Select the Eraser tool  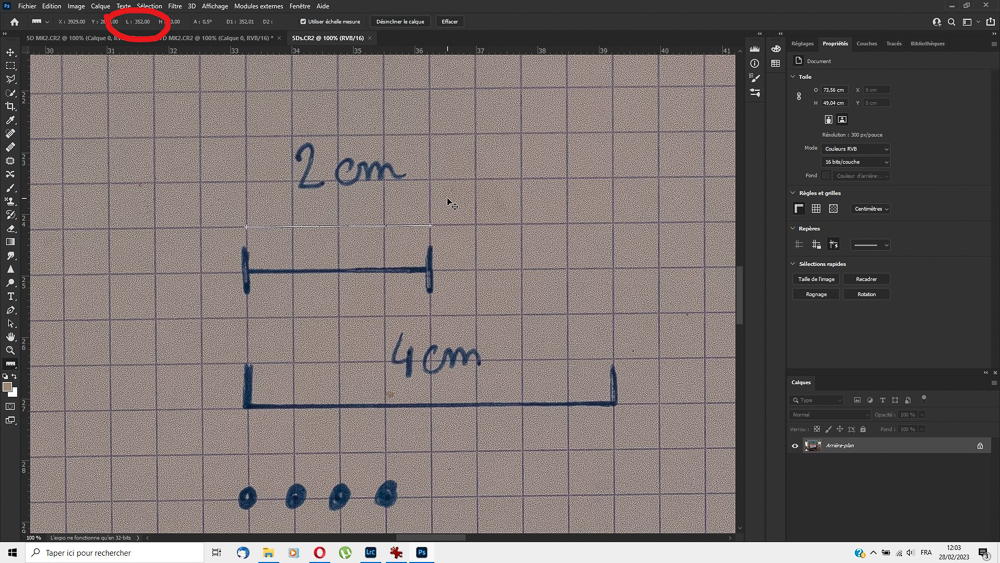[x=10, y=228]
